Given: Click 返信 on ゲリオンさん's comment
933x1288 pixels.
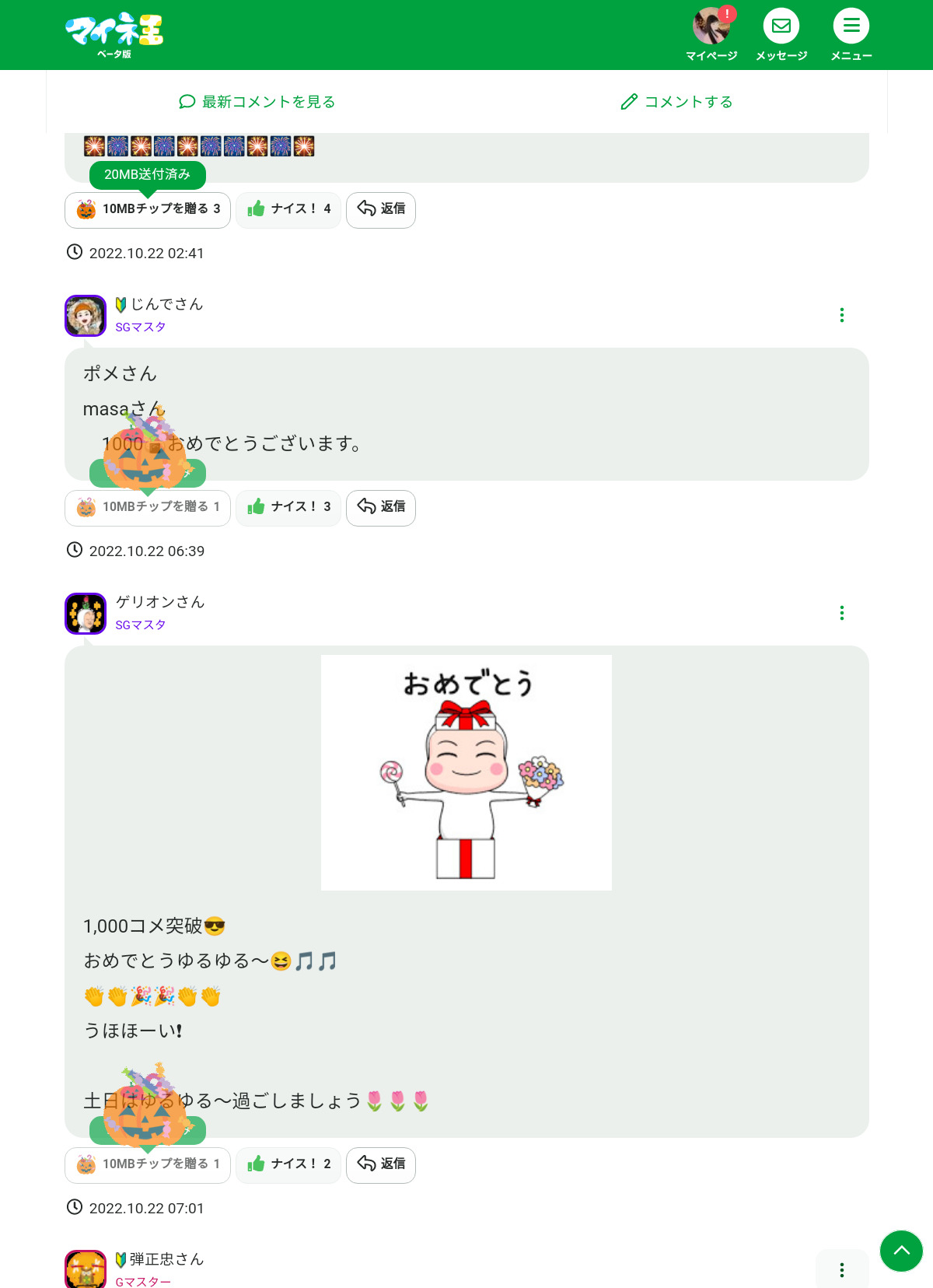Looking at the screenshot, I should pyautogui.click(x=381, y=1164).
